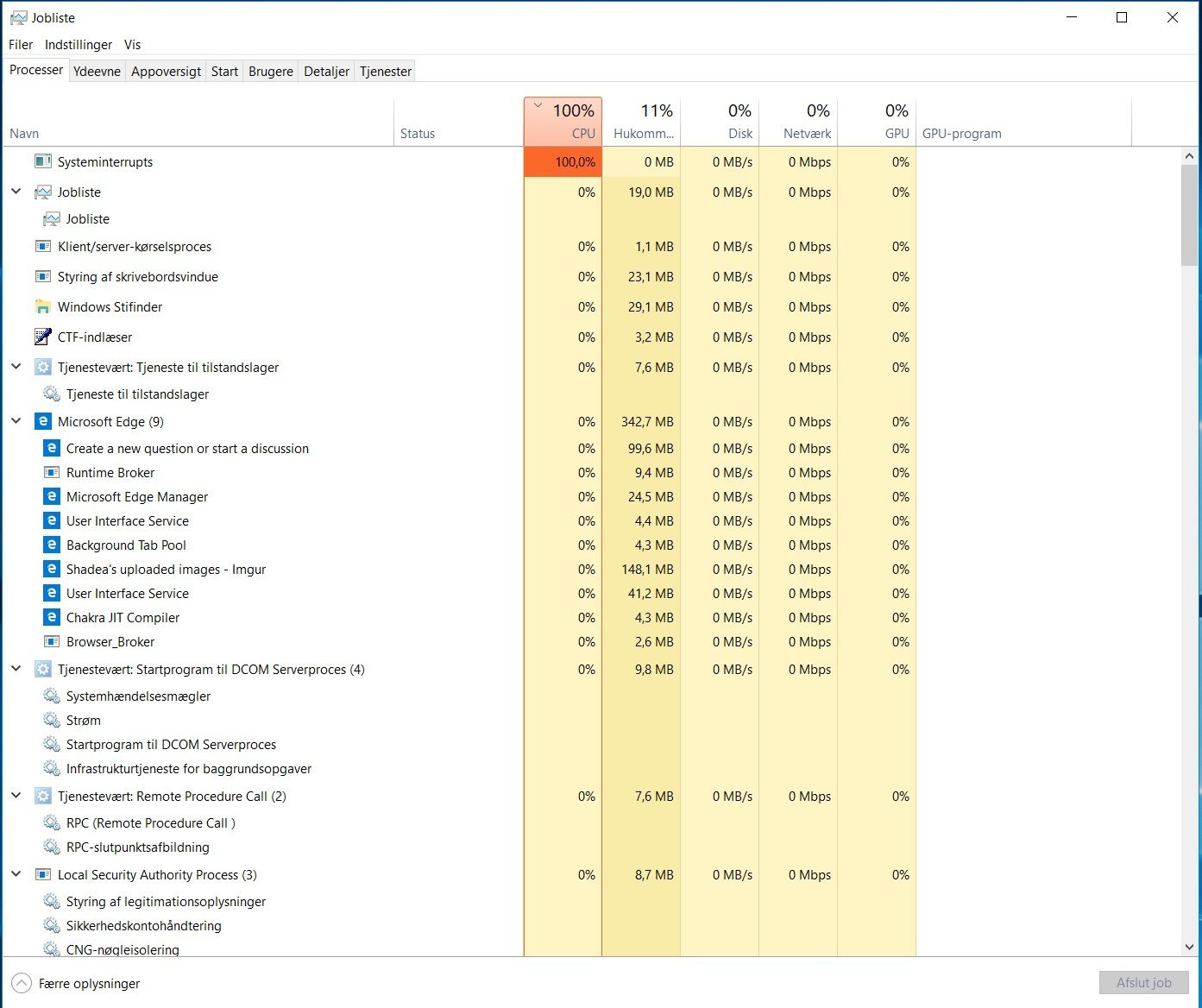The width and height of the screenshot is (1202, 1008).
Task: Sort by the GPU-program column header
Action: click(x=1023, y=122)
